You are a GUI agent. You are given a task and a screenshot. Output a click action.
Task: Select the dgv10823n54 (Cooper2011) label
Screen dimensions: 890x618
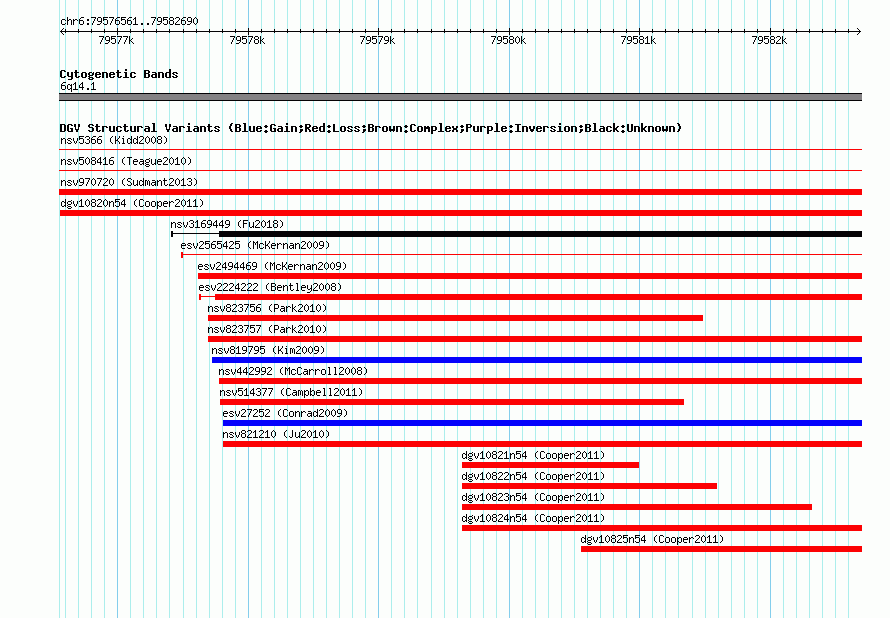tap(533, 497)
